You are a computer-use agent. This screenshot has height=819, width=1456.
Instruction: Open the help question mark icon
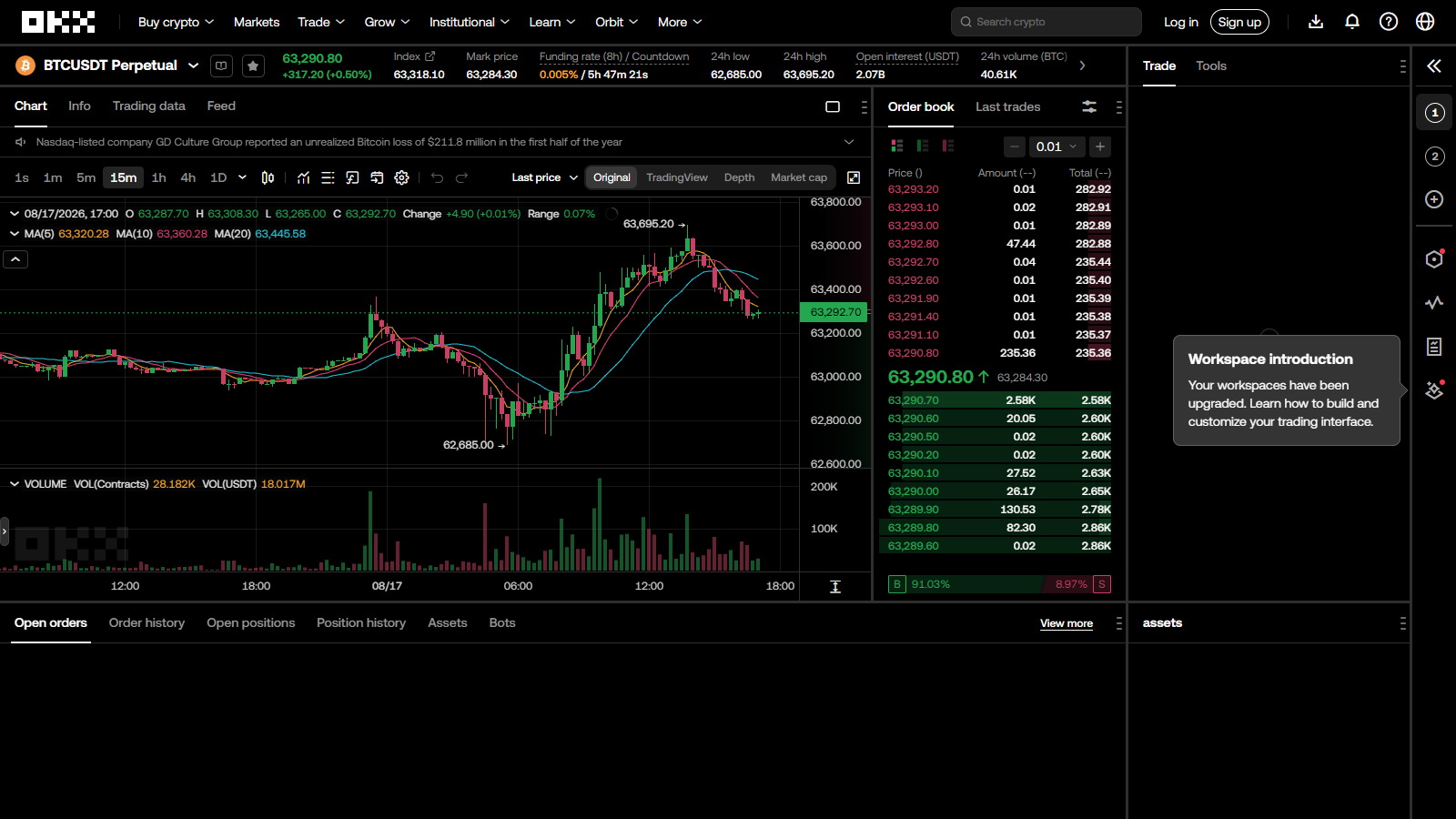(1389, 22)
